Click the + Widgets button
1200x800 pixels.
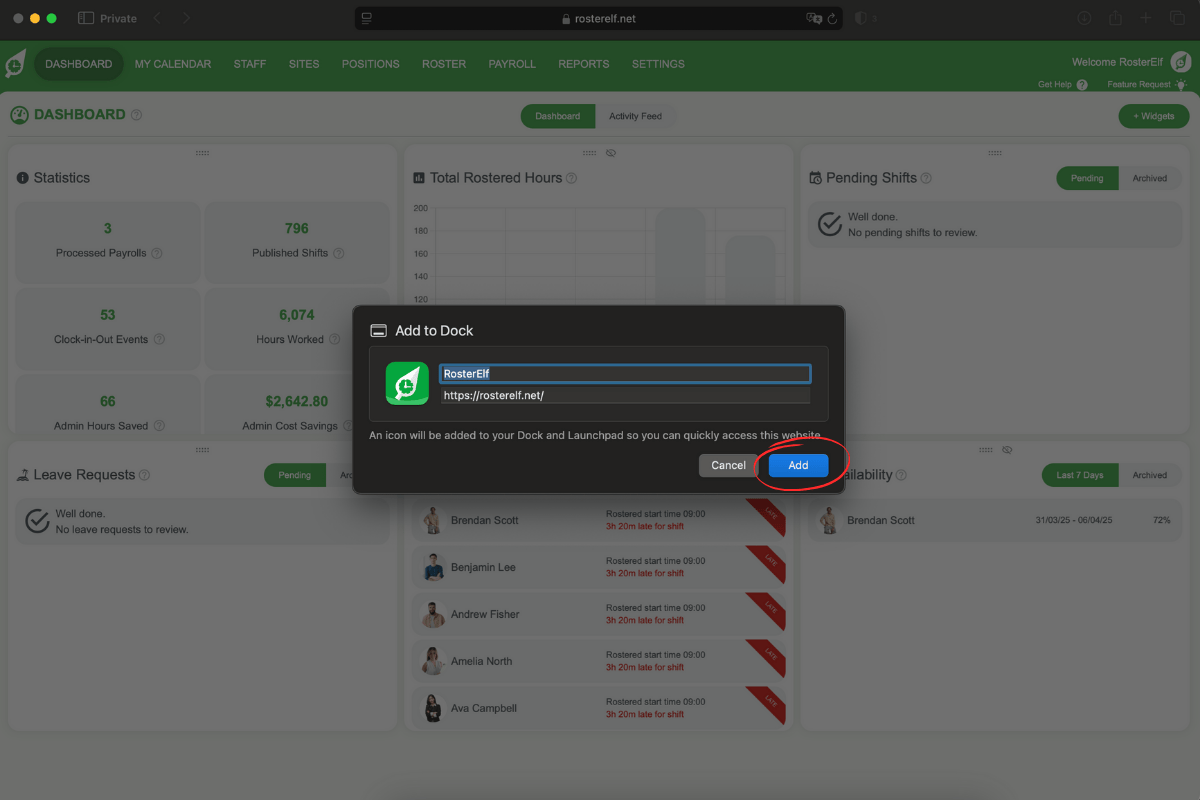point(1153,116)
